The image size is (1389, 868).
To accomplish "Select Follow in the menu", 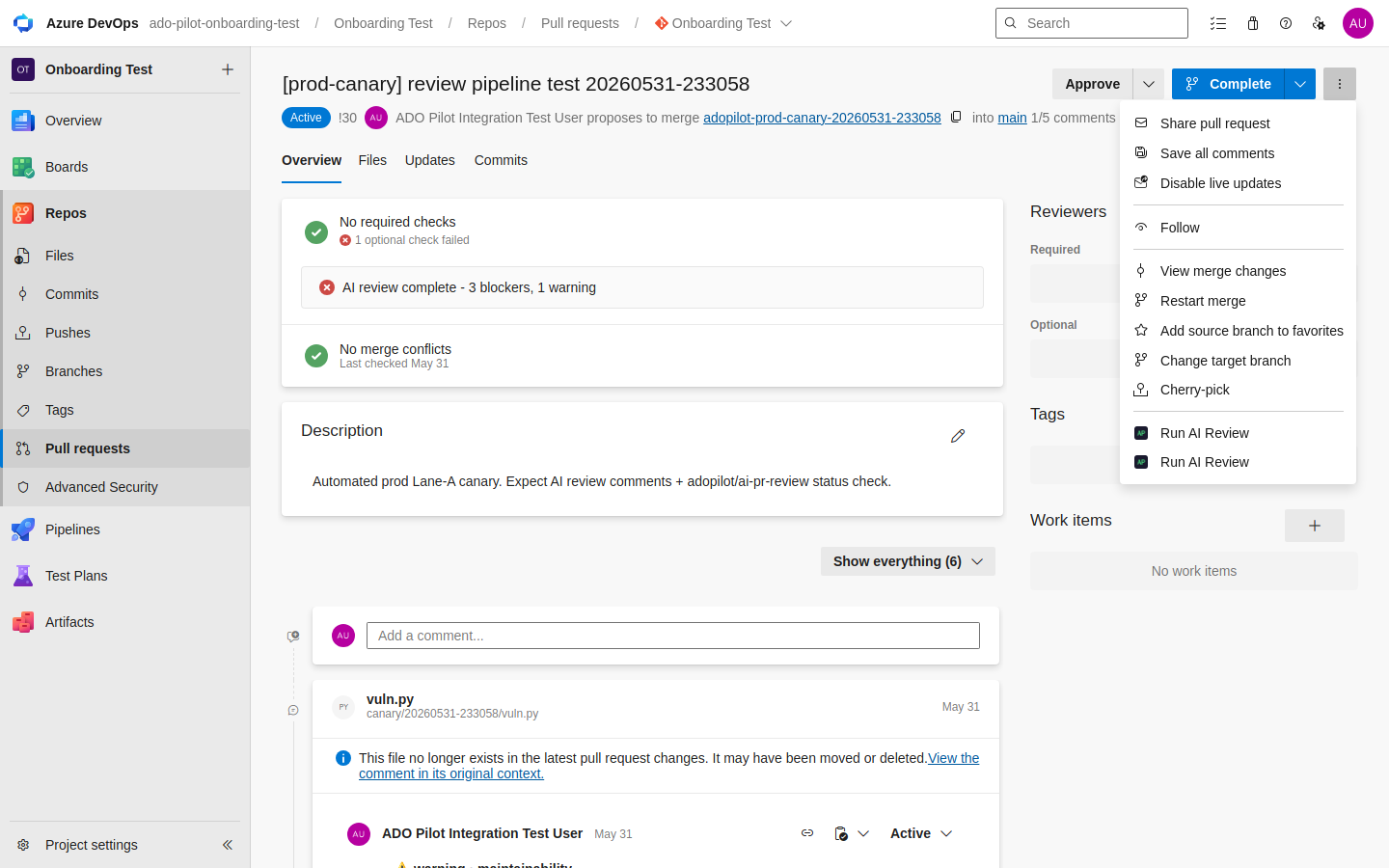I will click(x=1238, y=228).
